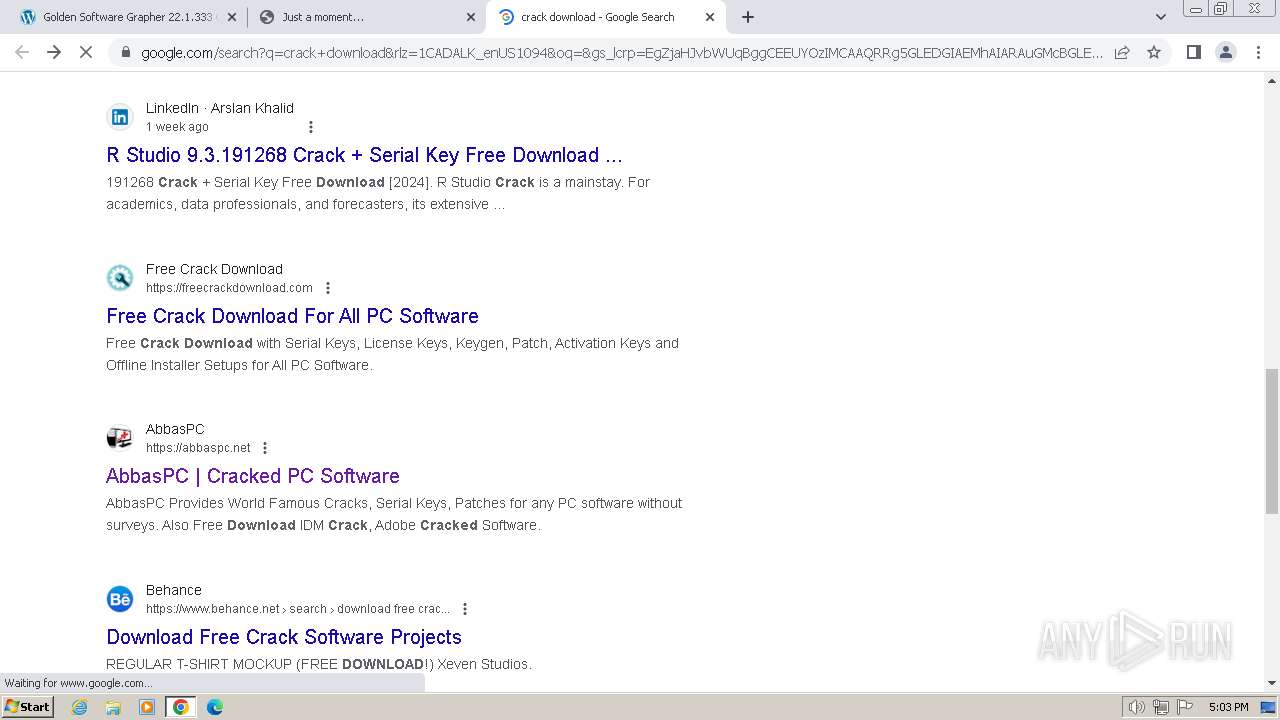Open Windows Media Player from taskbar

(147, 707)
